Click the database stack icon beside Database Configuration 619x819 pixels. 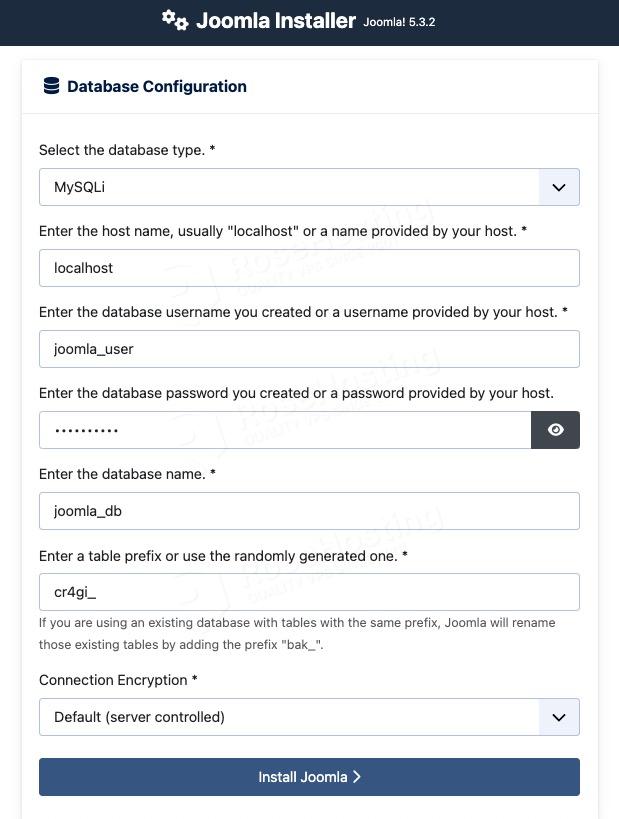[51, 86]
